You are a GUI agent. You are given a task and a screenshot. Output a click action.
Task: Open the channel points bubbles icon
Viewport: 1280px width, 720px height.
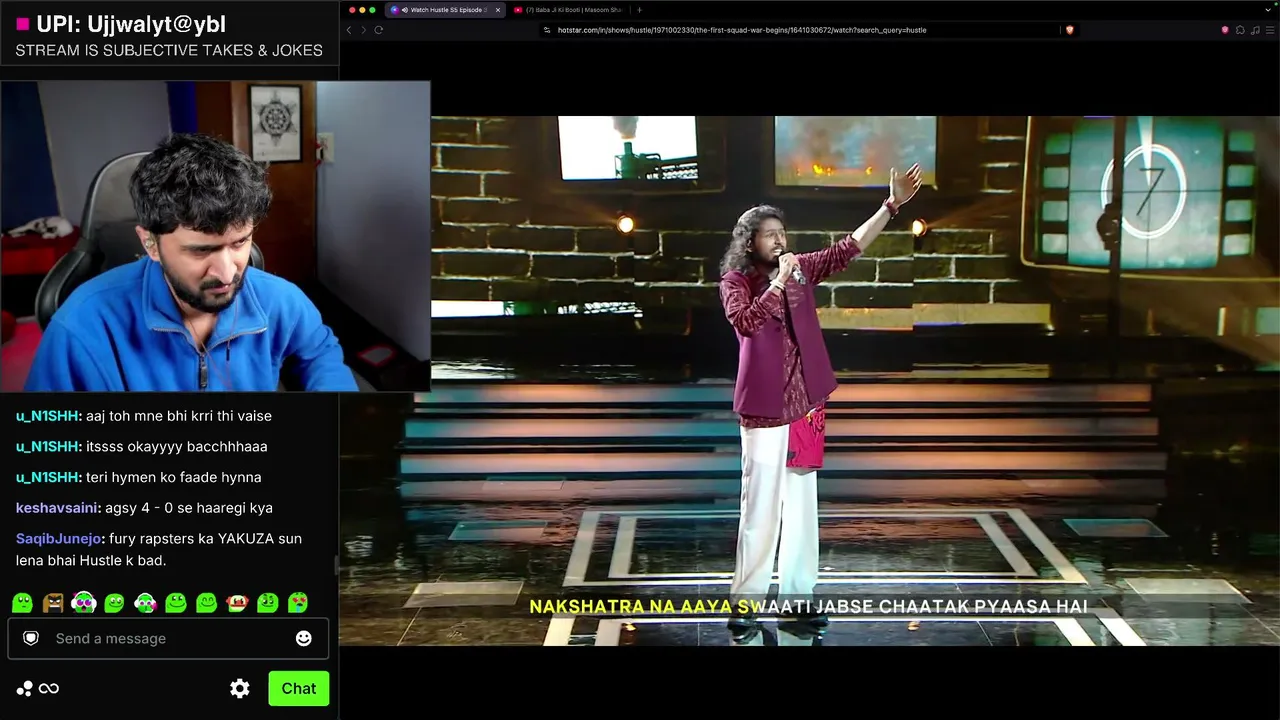(24, 688)
